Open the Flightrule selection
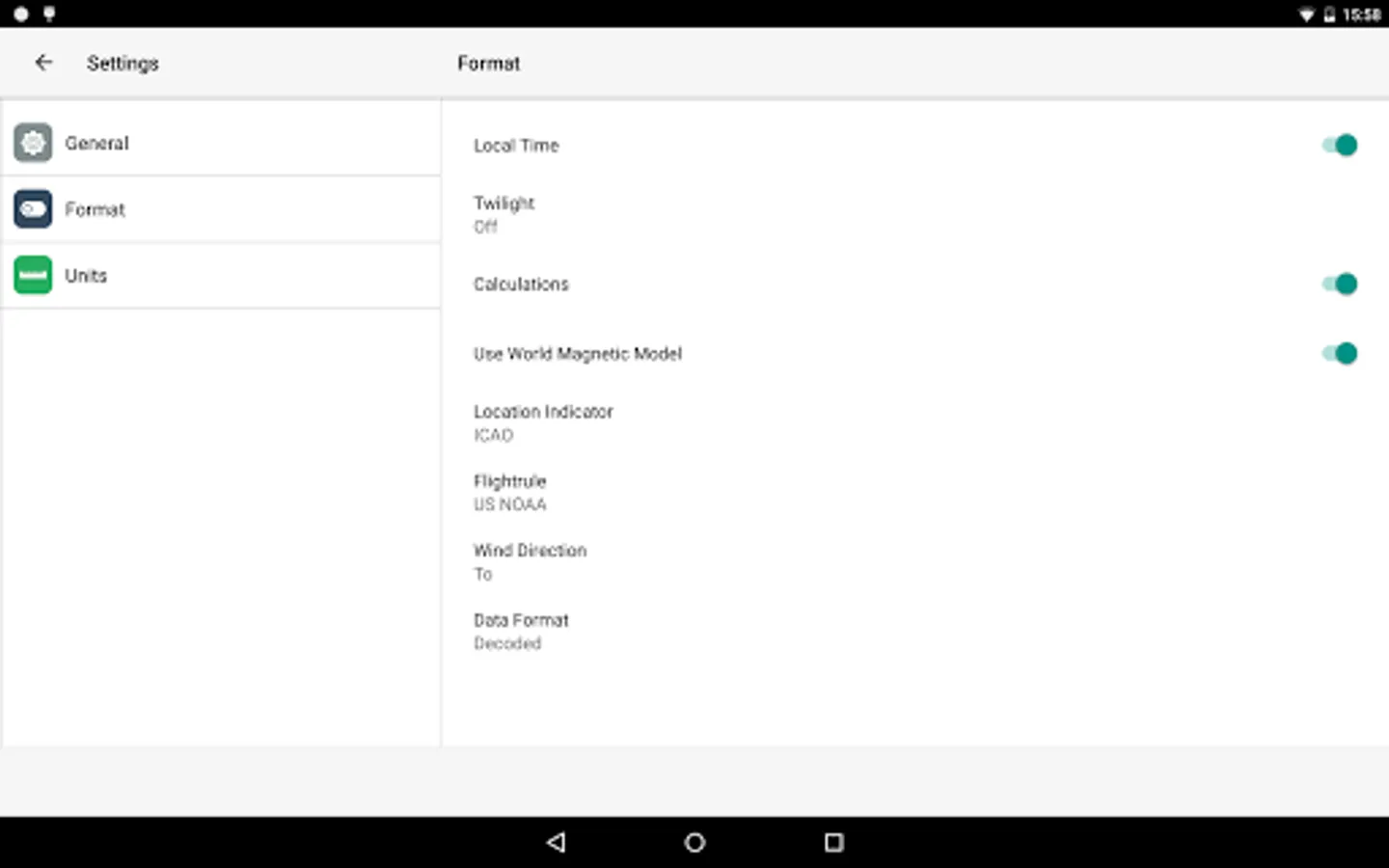This screenshot has height=868, width=1389. click(x=915, y=492)
